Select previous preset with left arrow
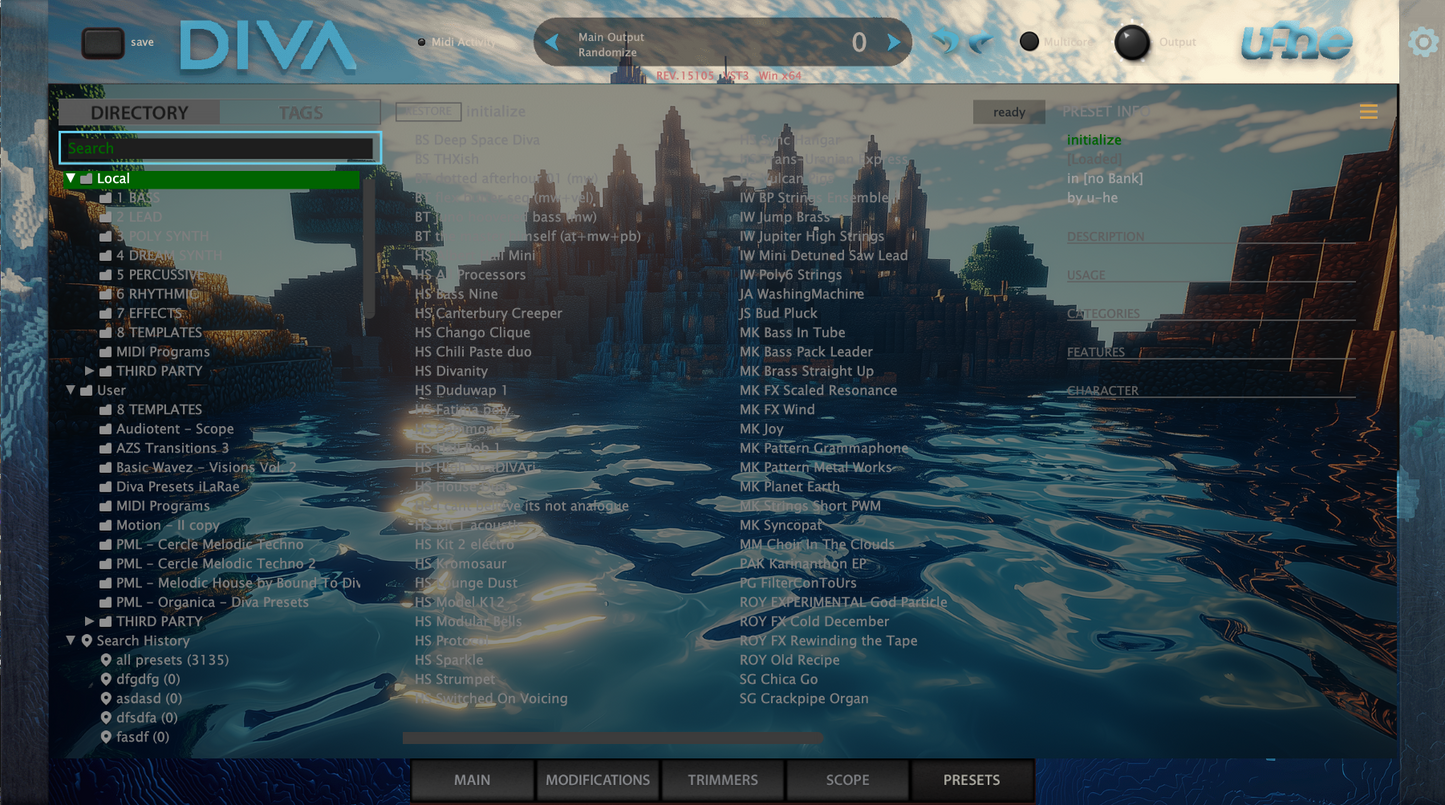 point(551,42)
